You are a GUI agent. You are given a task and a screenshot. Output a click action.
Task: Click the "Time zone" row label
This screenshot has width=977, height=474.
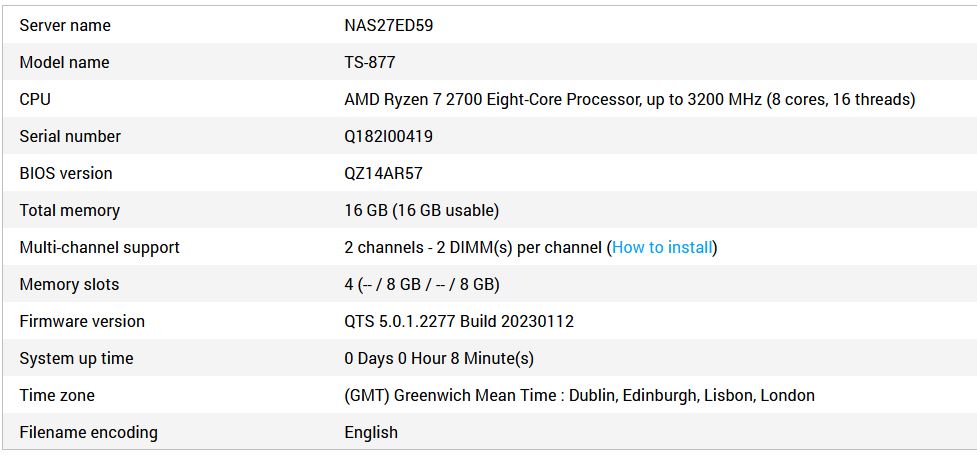(57, 395)
